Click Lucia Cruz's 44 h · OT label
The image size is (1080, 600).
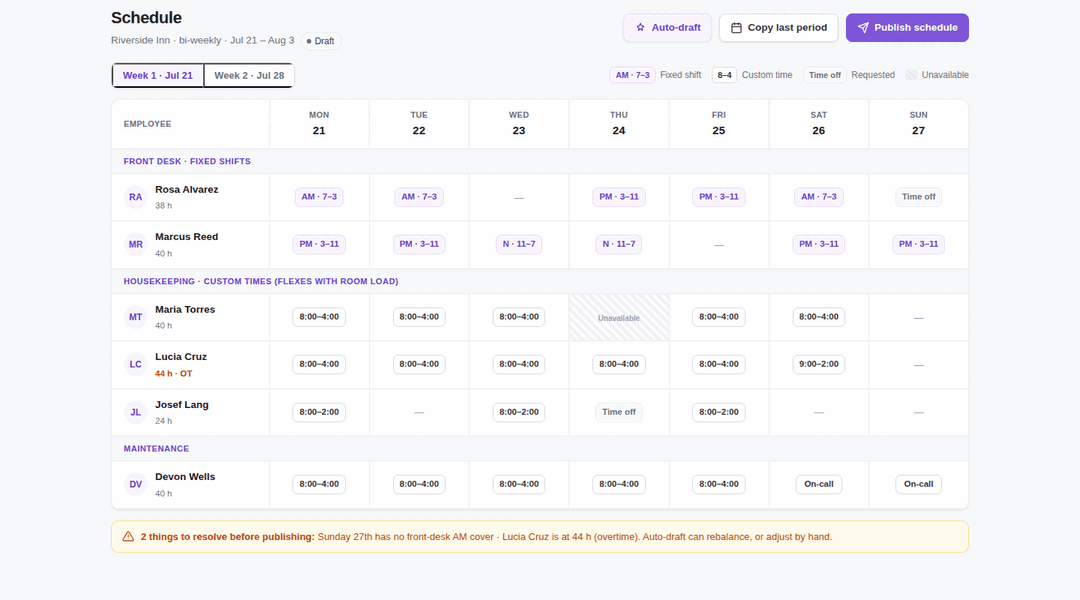coord(174,373)
